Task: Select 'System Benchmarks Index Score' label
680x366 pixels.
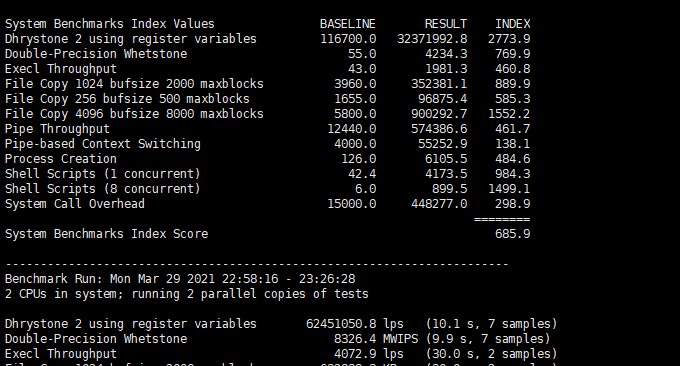Action: coord(106,234)
